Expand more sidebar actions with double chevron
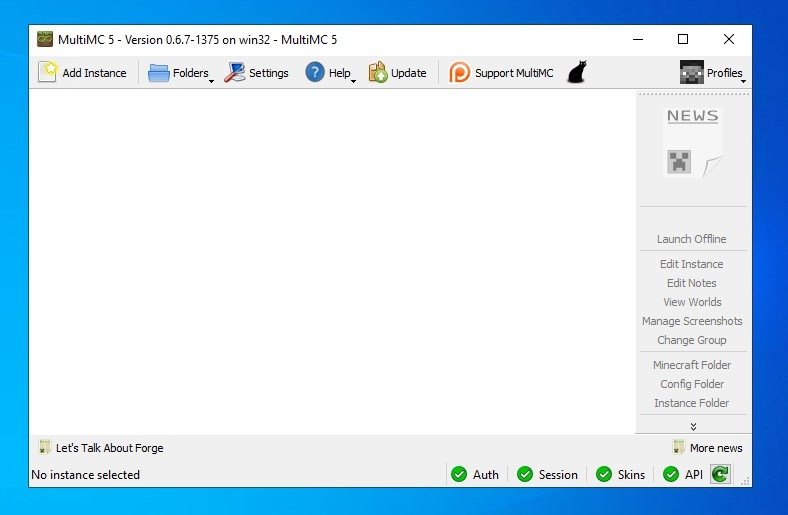Screen dimensions: 788x515 693,427
